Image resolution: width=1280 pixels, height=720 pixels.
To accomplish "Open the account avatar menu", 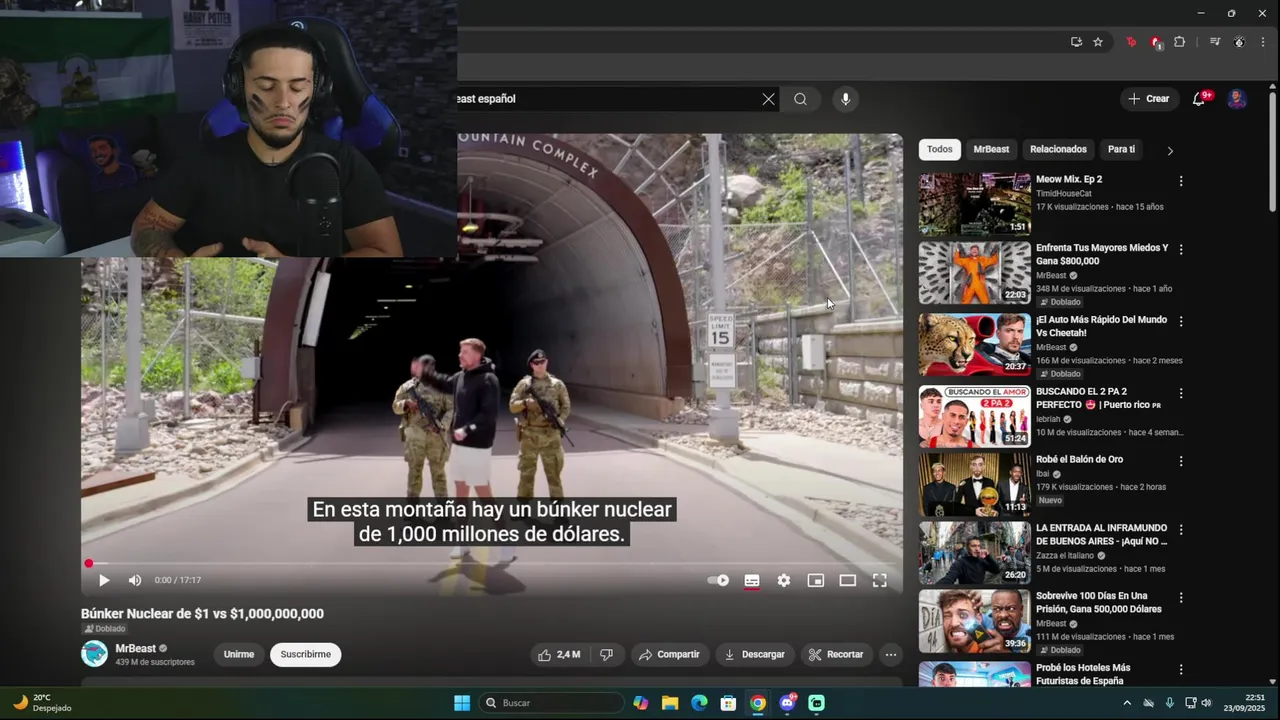I will (x=1237, y=99).
